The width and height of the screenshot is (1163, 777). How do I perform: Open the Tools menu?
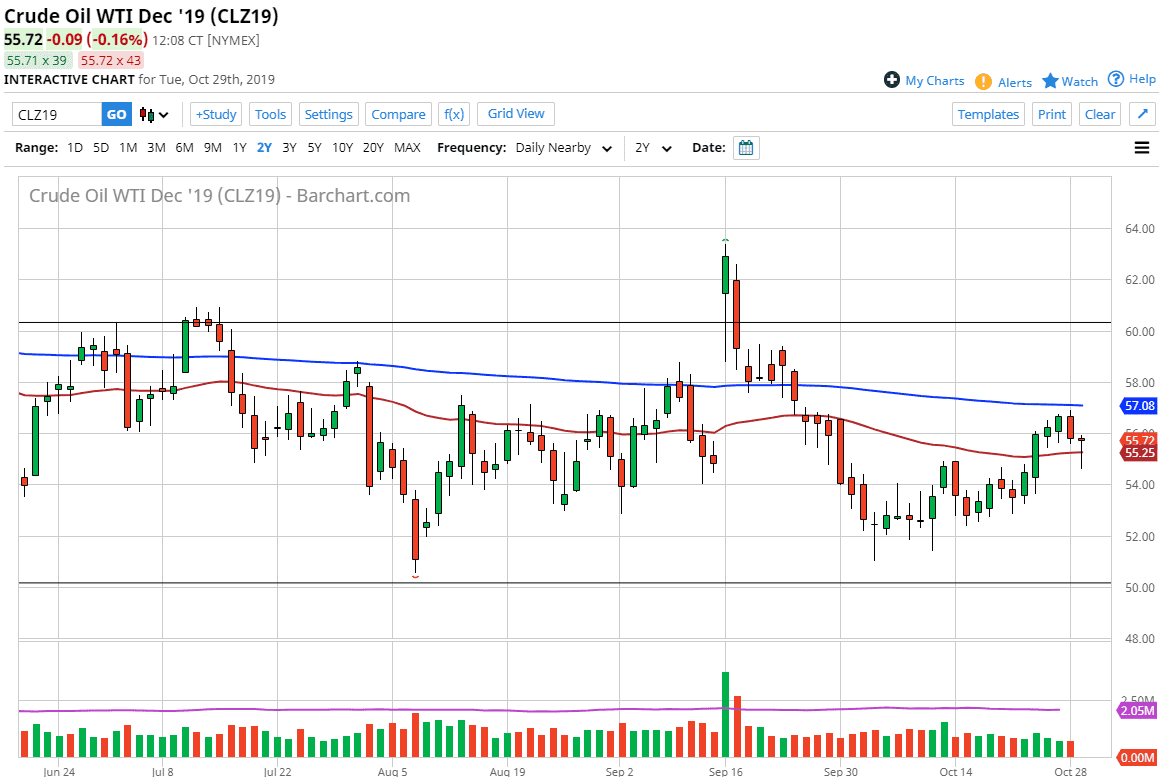[x=270, y=114]
